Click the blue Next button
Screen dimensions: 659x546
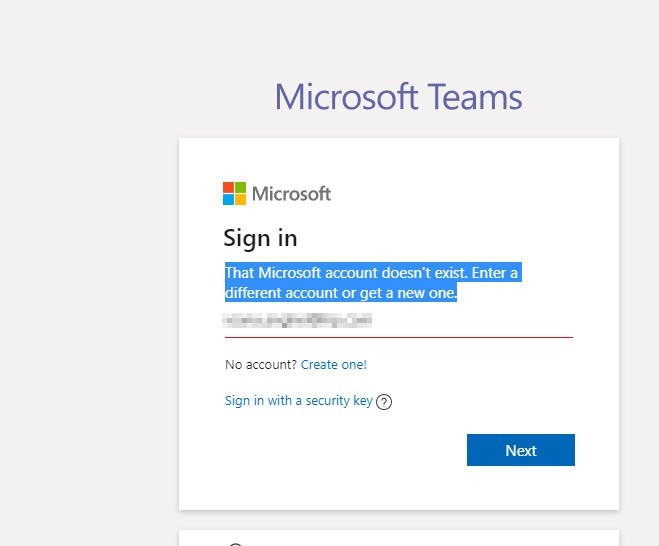click(x=521, y=450)
